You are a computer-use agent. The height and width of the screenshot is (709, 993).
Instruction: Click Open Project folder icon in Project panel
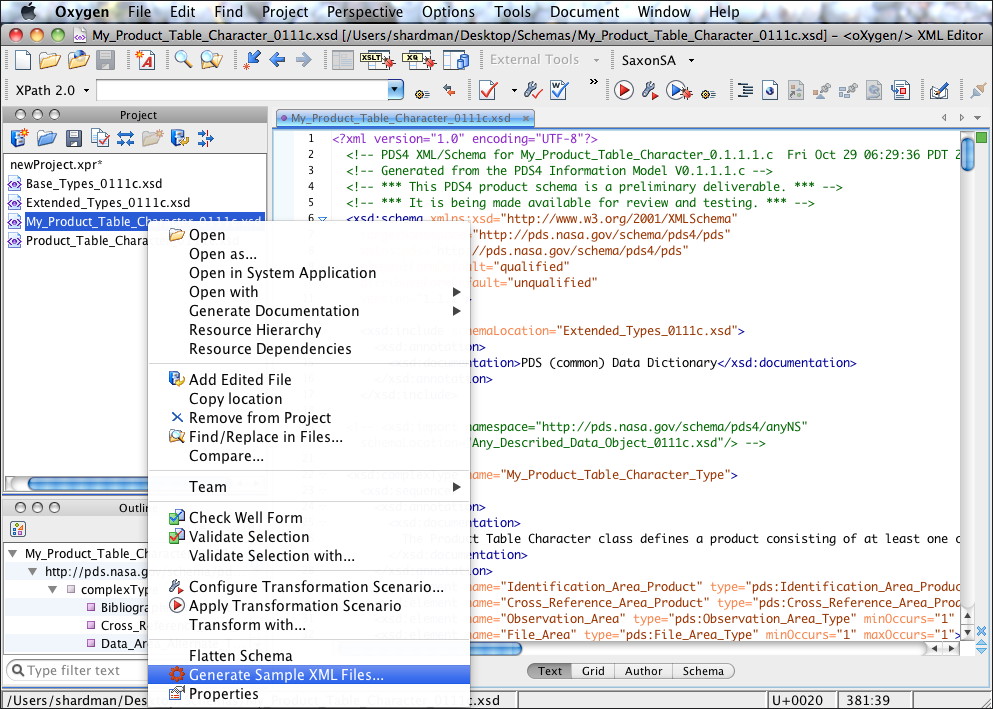tap(47, 138)
